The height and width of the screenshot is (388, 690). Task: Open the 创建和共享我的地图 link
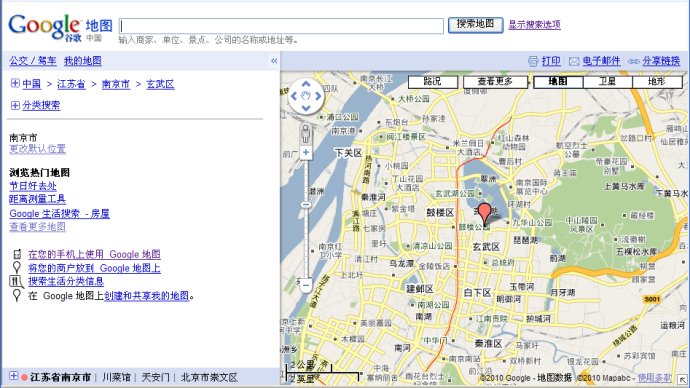pyautogui.click(x=147, y=296)
